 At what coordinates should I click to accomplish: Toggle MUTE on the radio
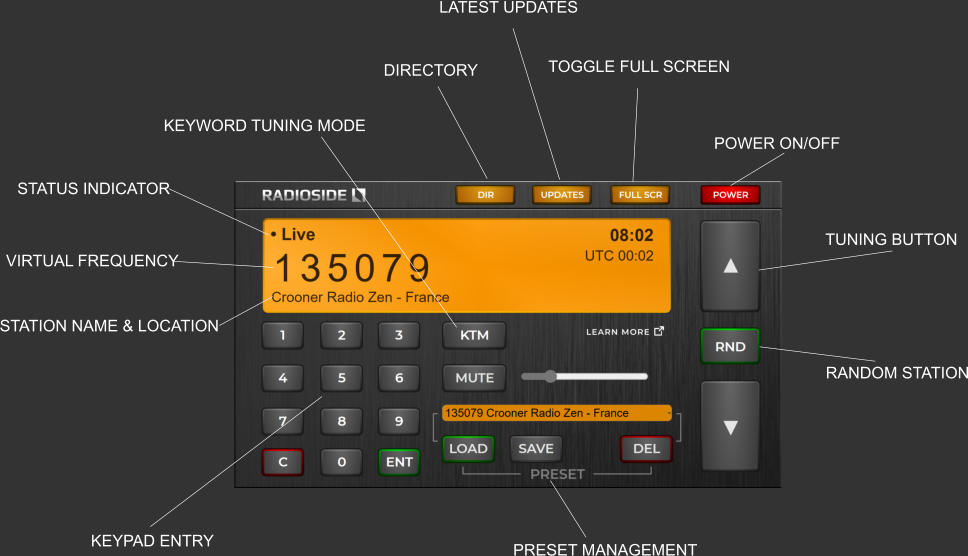click(x=474, y=378)
